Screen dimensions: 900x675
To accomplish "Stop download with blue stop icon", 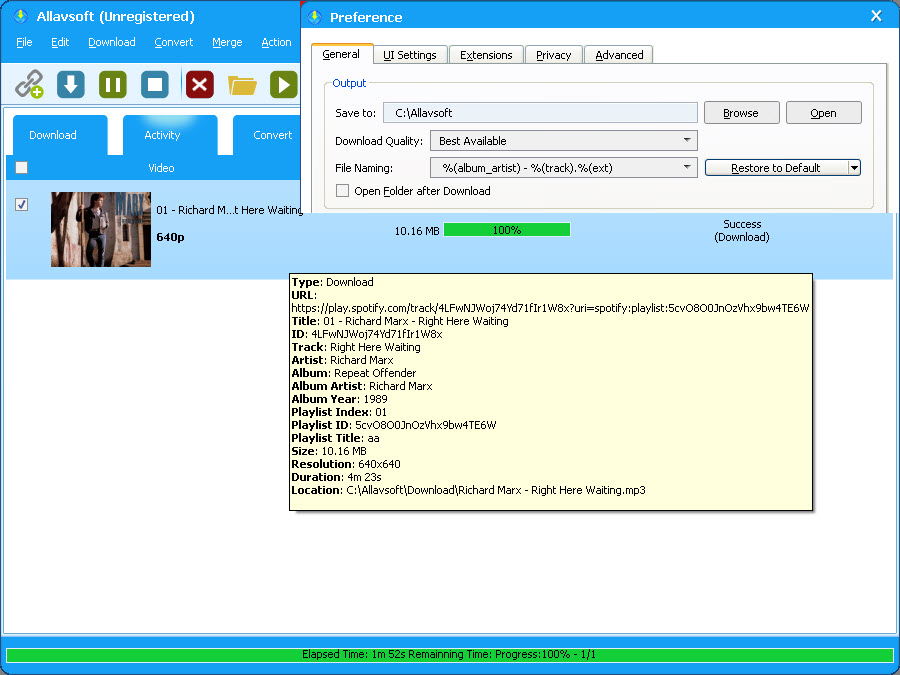I will coord(155,85).
